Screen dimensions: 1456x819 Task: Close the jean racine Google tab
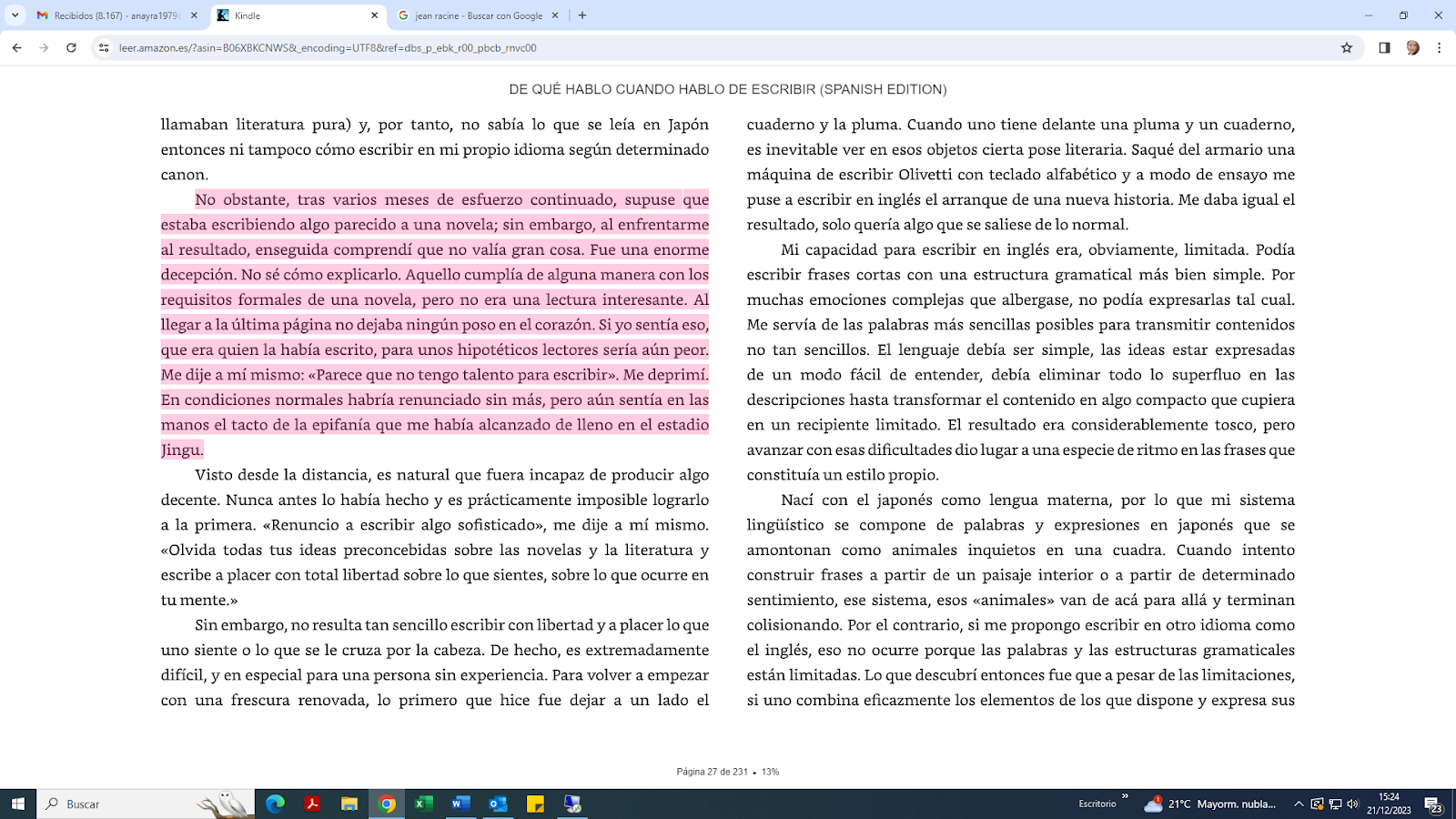click(555, 15)
